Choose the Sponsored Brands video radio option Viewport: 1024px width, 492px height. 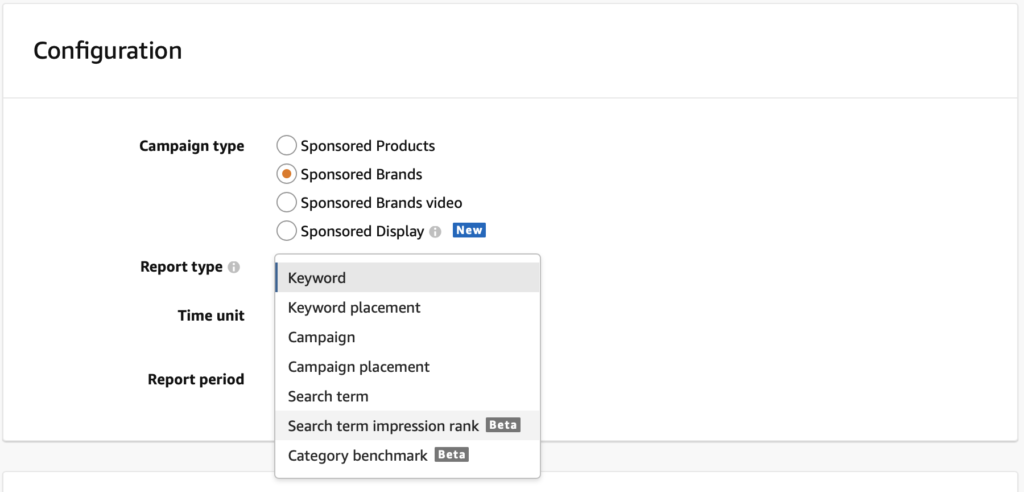(x=286, y=202)
